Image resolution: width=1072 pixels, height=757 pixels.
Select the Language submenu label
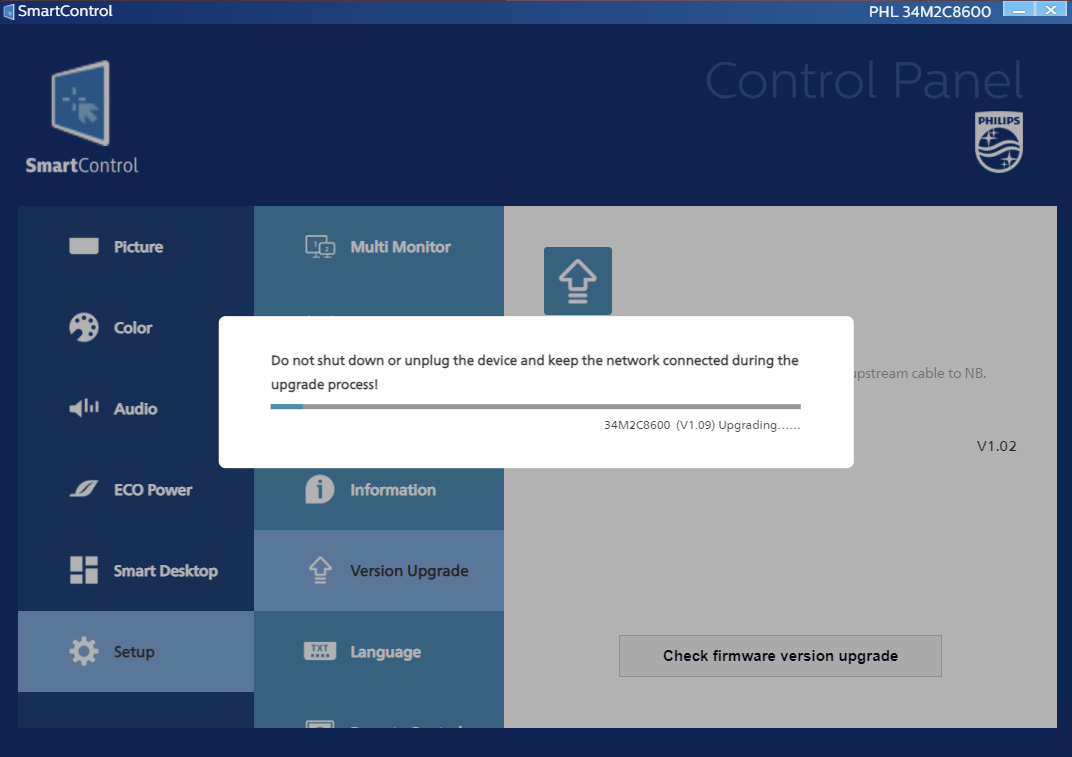[386, 652]
